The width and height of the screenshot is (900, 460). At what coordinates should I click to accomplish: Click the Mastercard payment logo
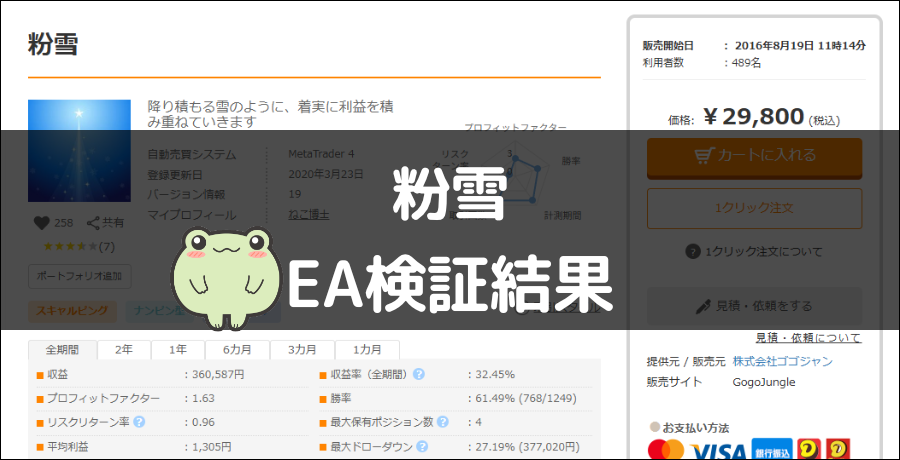[x=668, y=447]
